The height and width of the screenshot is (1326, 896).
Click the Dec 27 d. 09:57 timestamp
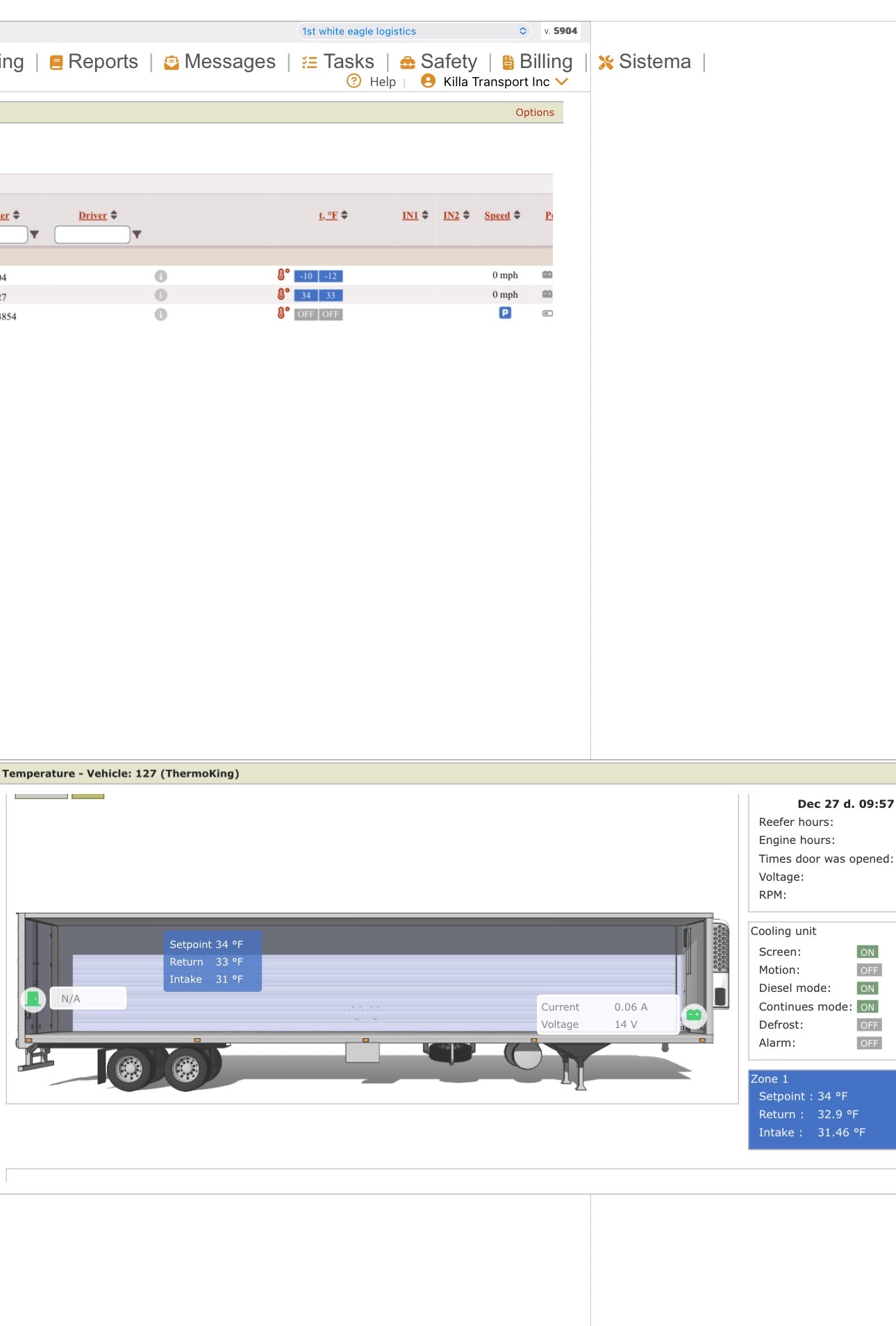[x=845, y=804]
